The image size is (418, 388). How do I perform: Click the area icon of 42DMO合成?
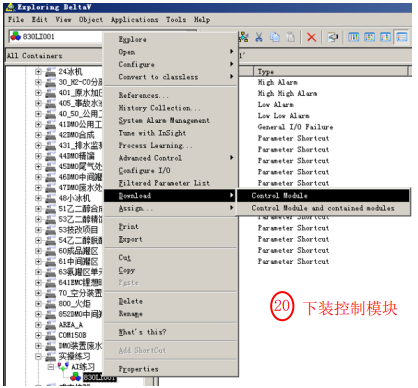pos(50,135)
